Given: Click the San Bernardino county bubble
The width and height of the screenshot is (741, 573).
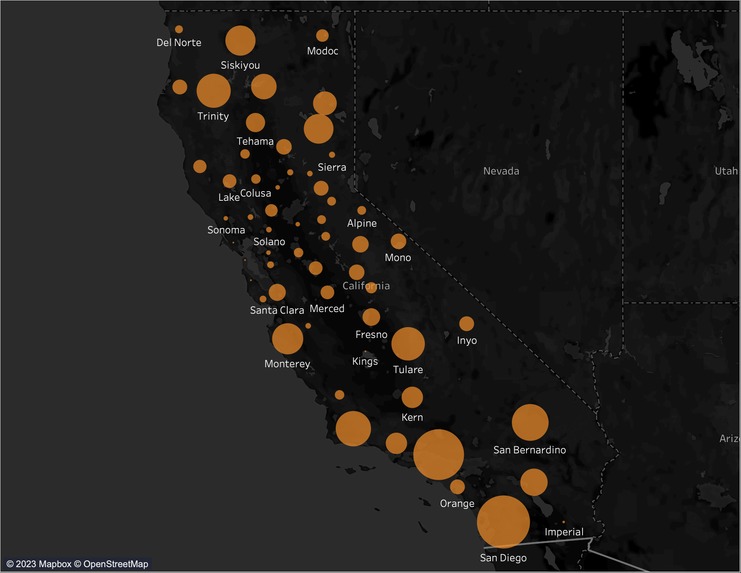Looking at the screenshot, I should point(530,422).
